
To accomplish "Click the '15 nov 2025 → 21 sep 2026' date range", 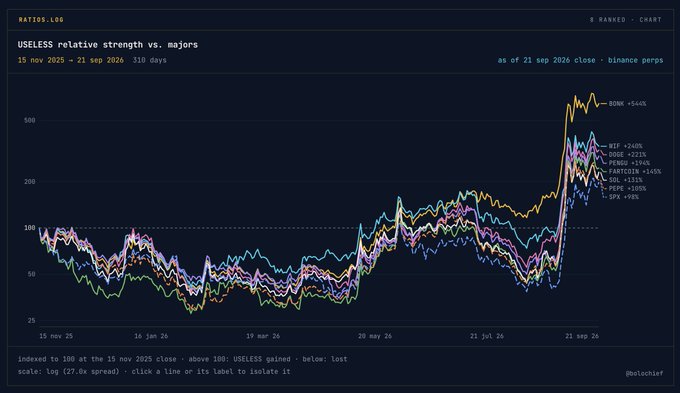I will [71, 60].
